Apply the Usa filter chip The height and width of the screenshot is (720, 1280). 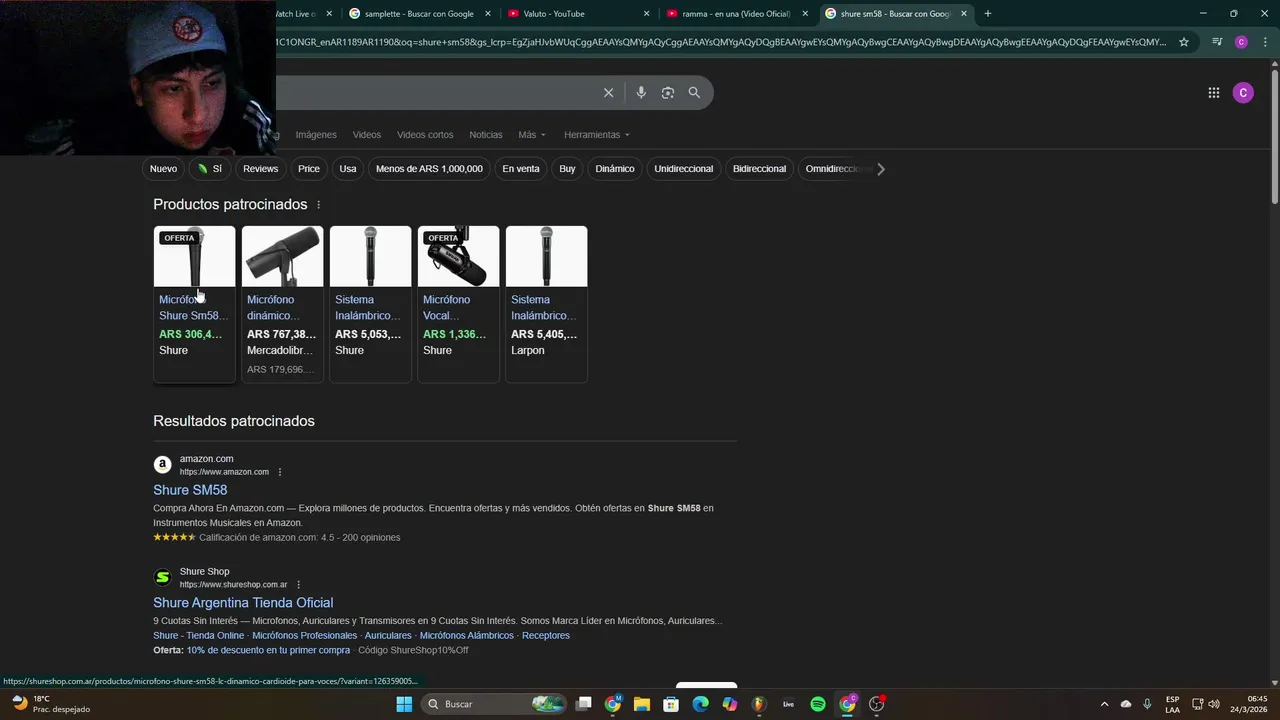(348, 169)
